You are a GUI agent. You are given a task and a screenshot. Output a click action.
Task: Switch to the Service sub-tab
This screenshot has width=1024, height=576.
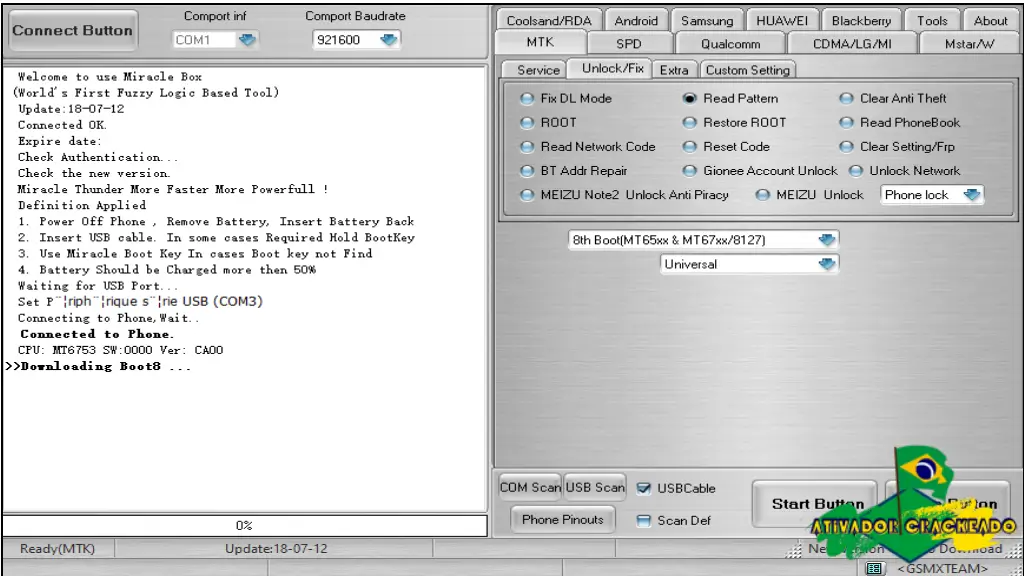click(538, 70)
